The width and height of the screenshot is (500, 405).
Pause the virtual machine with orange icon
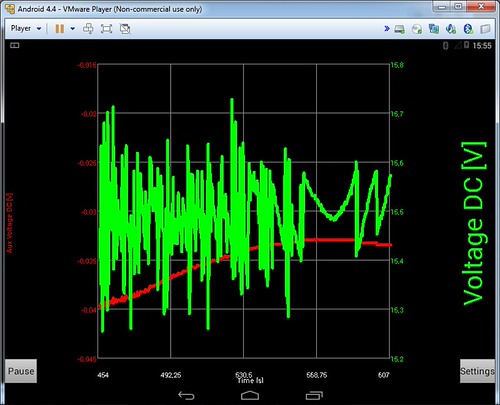60,29
